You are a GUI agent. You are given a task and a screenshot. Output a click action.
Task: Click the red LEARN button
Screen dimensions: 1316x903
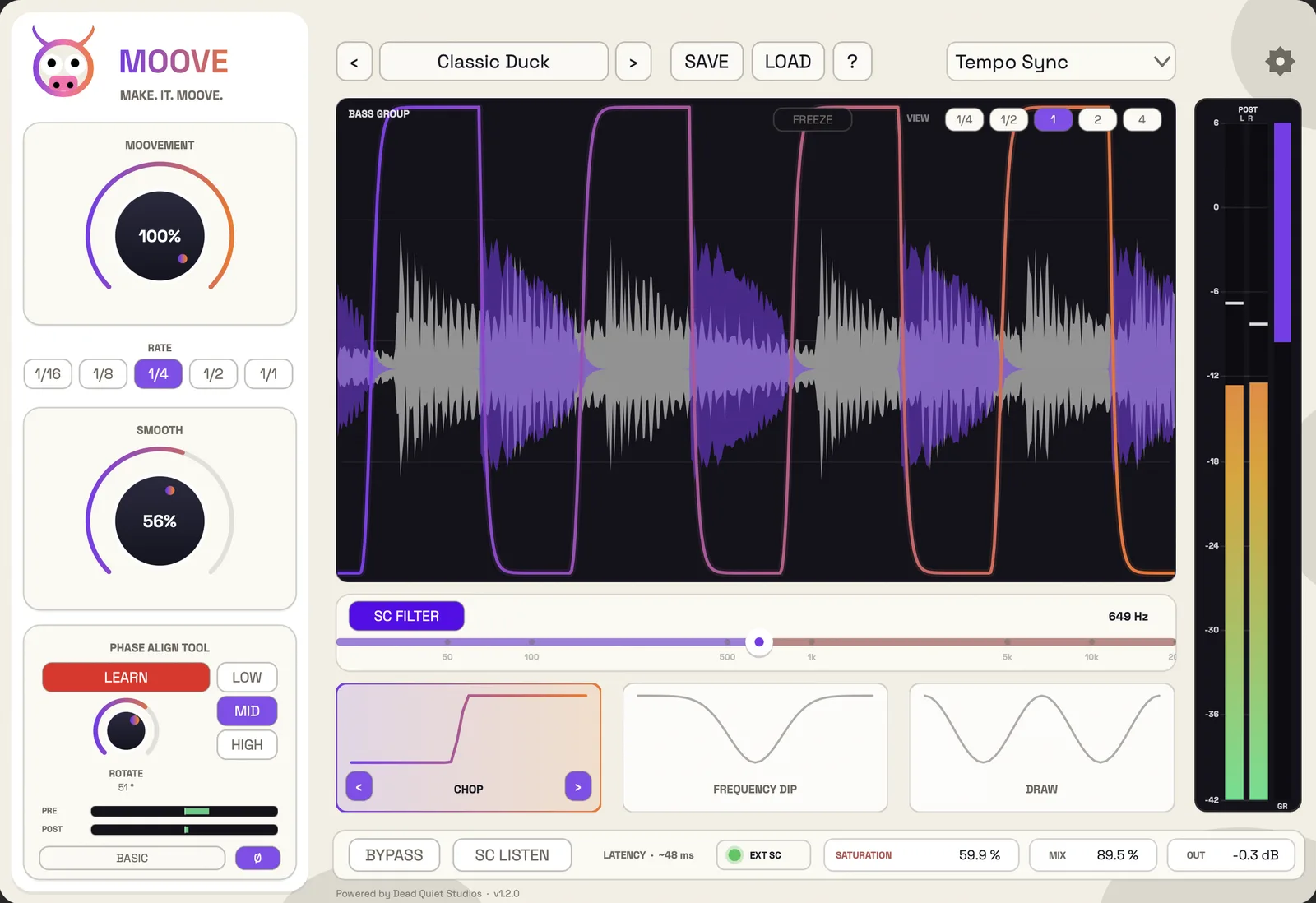tap(126, 678)
